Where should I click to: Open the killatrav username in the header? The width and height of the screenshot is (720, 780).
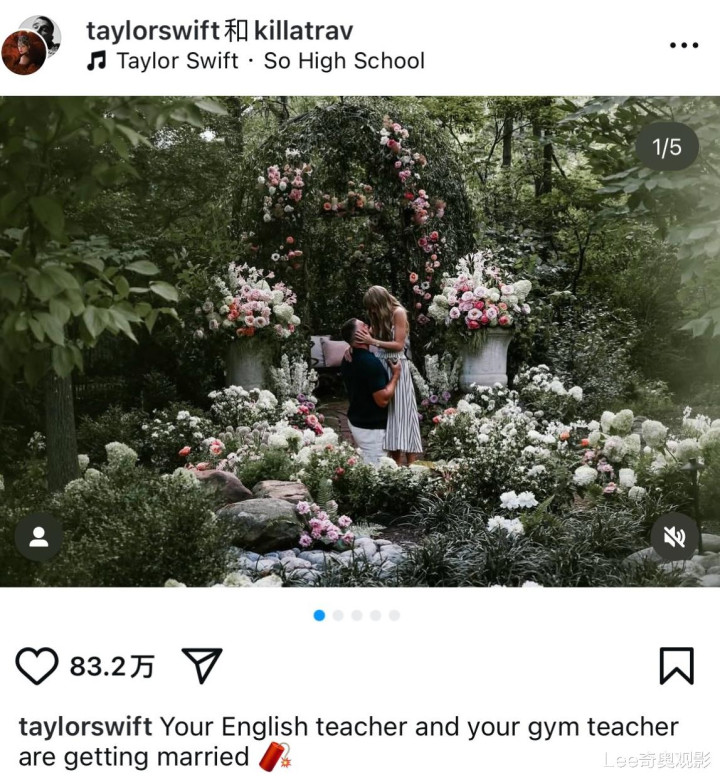click(304, 31)
